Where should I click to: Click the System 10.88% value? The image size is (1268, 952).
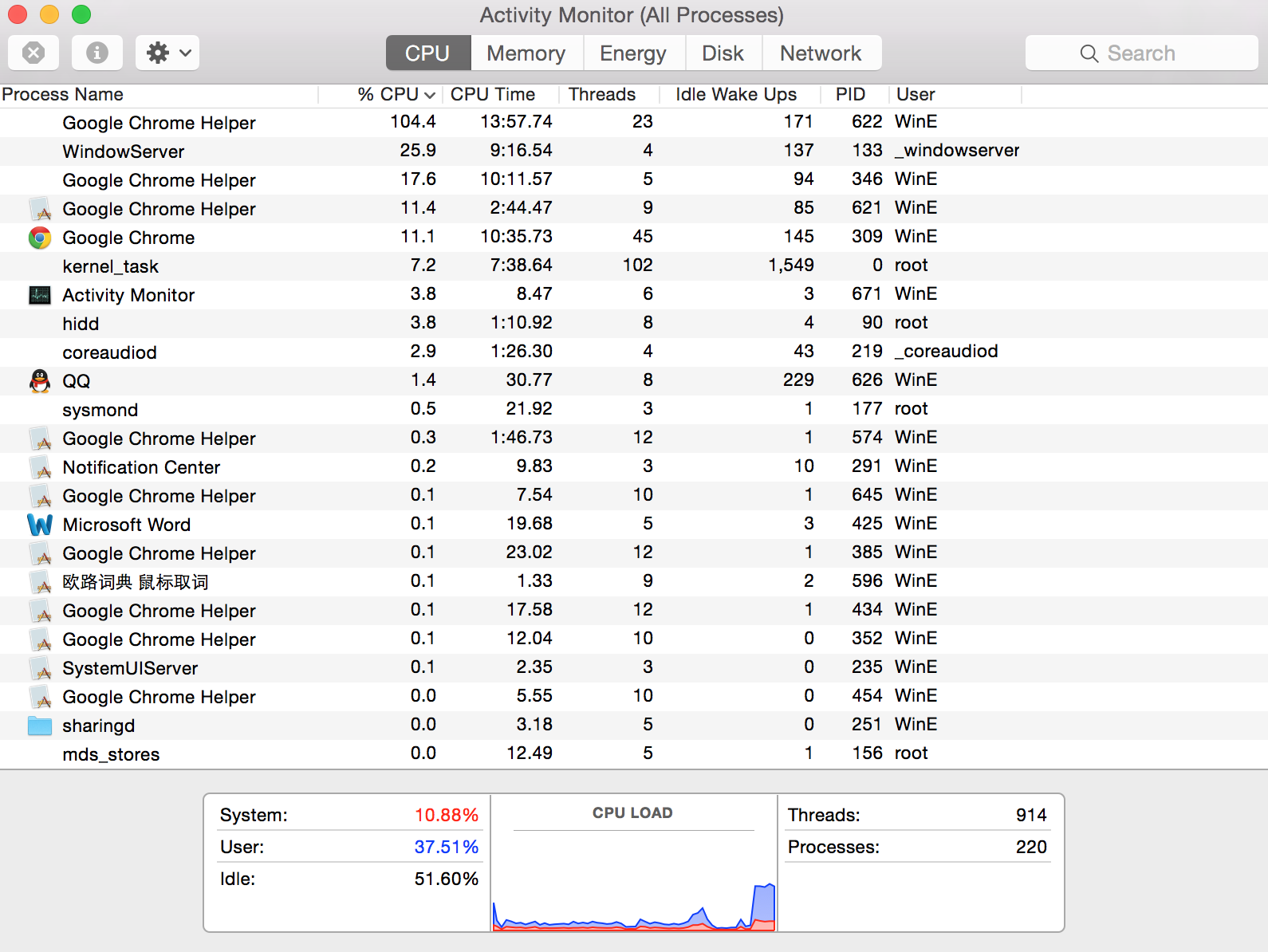(x=447, y=816)
